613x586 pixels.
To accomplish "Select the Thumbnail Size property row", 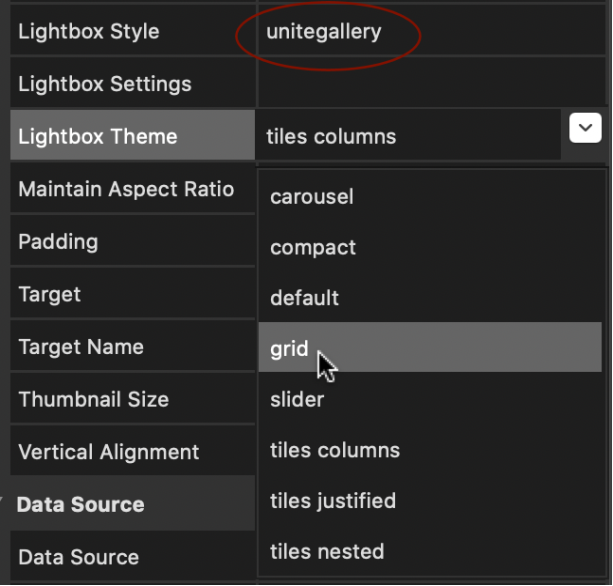I will coord(133,399).
